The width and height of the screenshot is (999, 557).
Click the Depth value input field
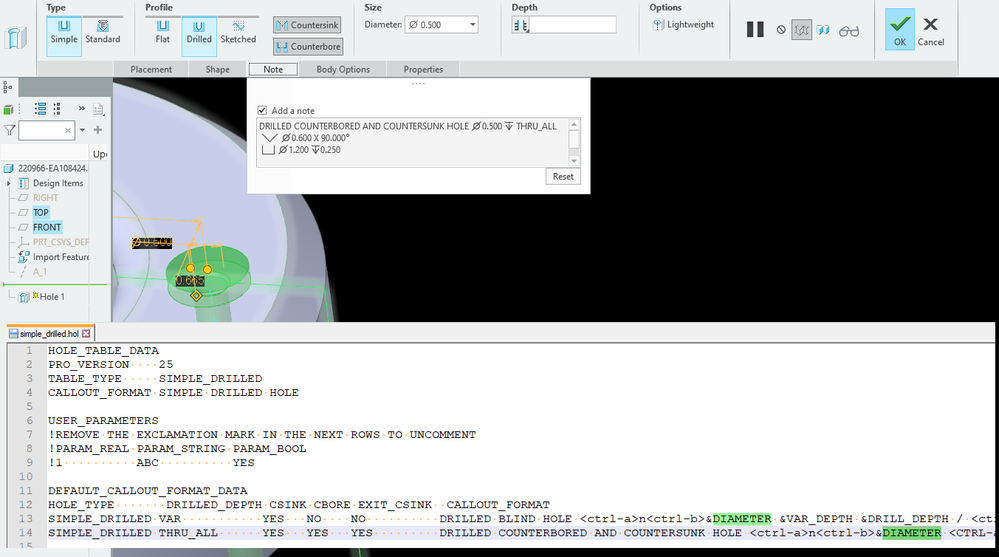572,25
